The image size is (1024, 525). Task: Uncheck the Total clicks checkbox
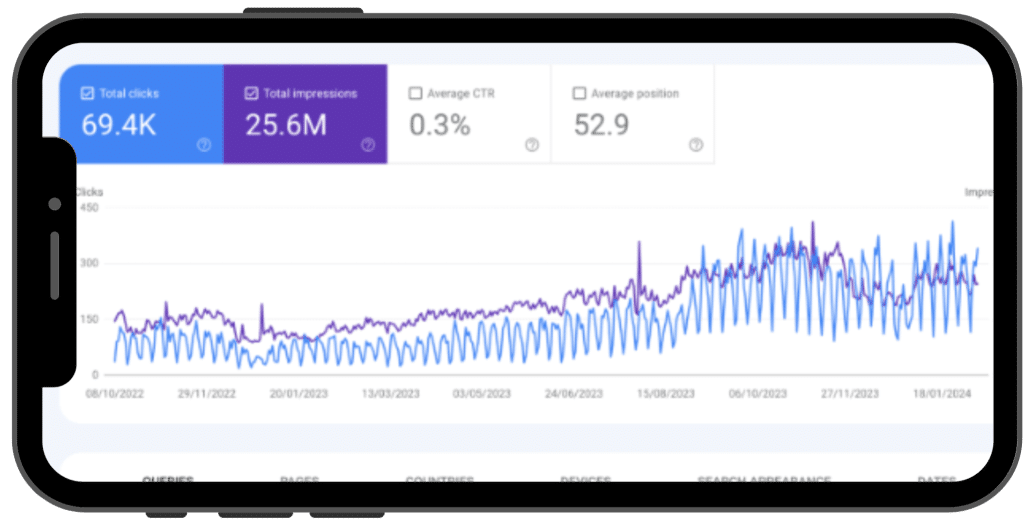[x=87, y=94]
